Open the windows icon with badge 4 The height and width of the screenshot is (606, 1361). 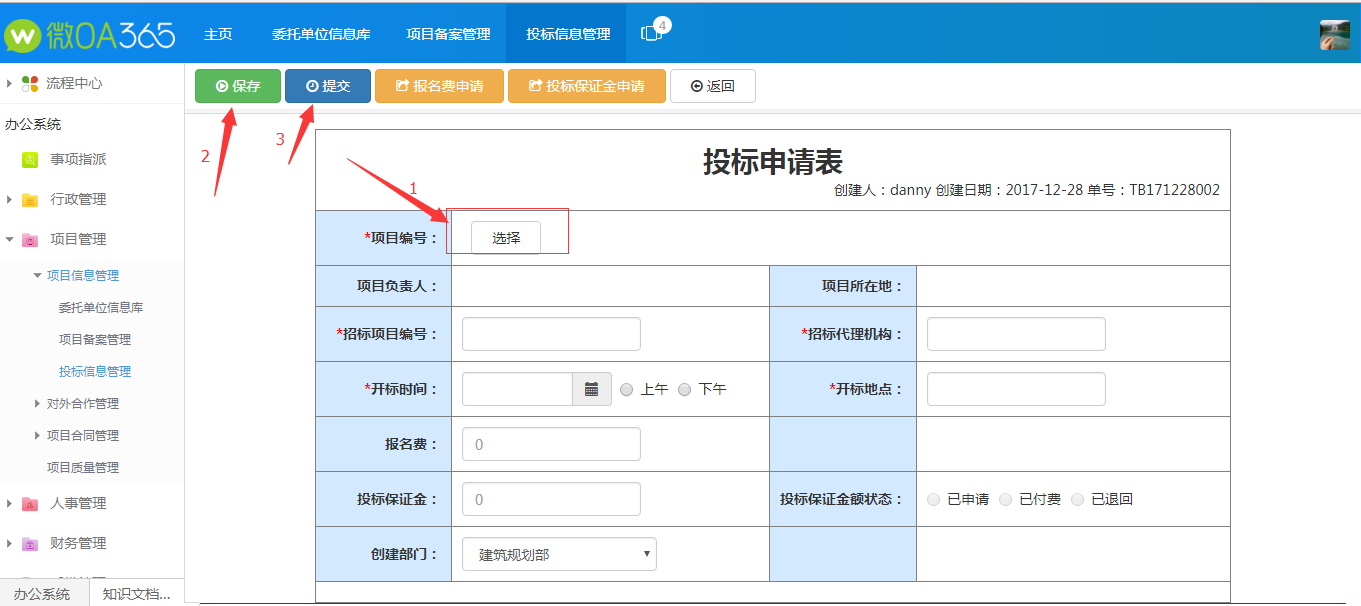pos(651,33)
